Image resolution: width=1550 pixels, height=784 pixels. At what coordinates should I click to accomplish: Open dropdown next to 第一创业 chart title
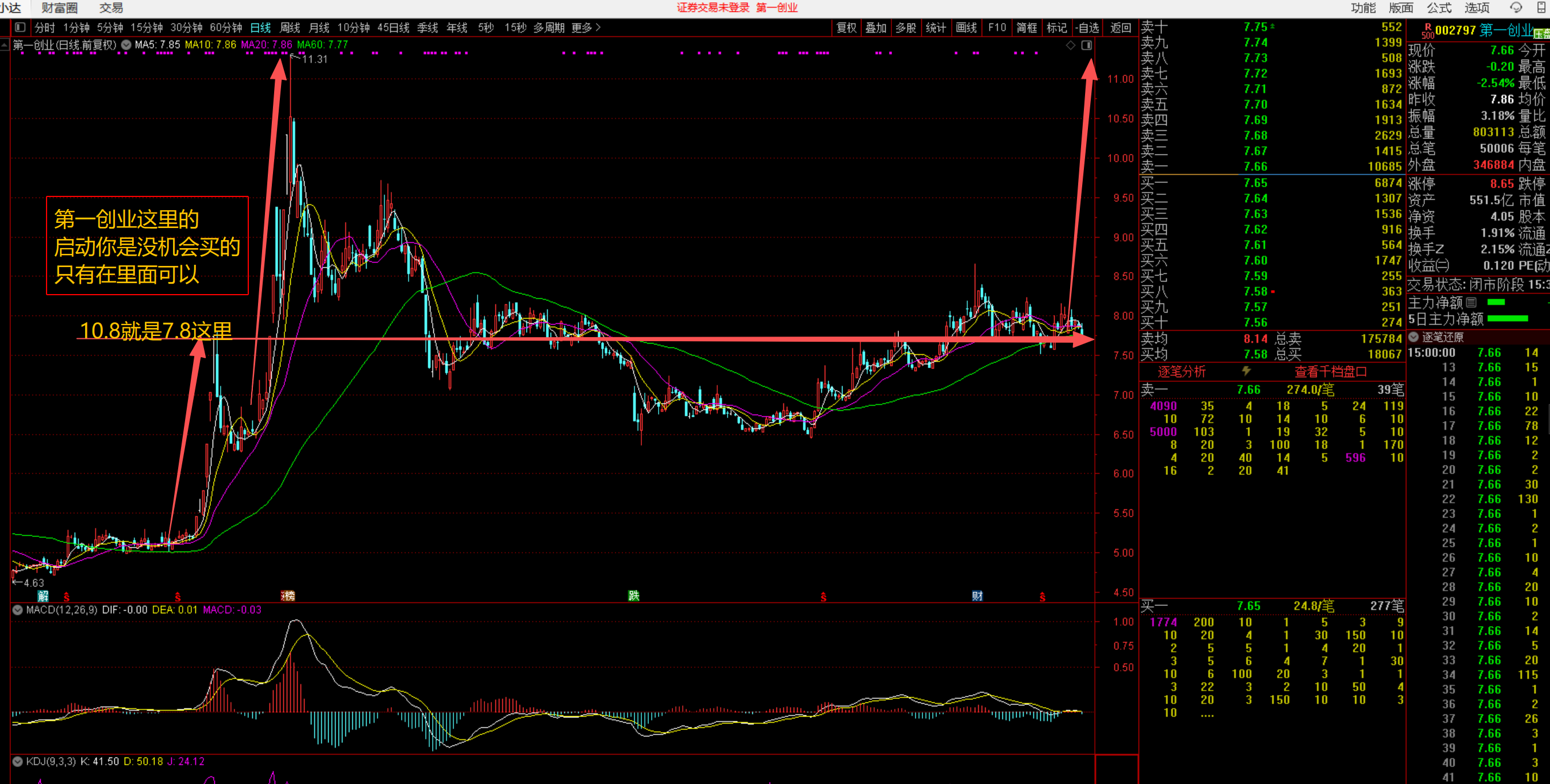[126, 44]
